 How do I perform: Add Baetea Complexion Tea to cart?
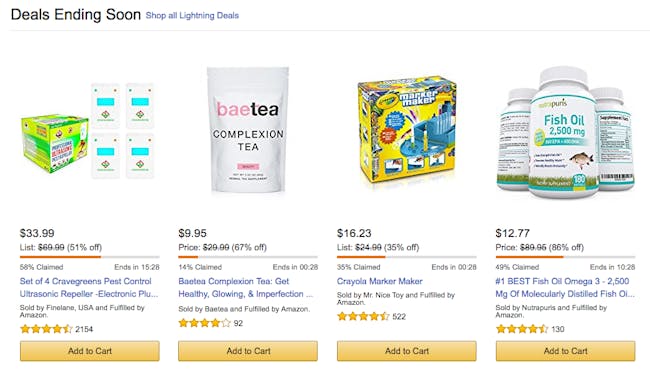[x=248, y=351]
